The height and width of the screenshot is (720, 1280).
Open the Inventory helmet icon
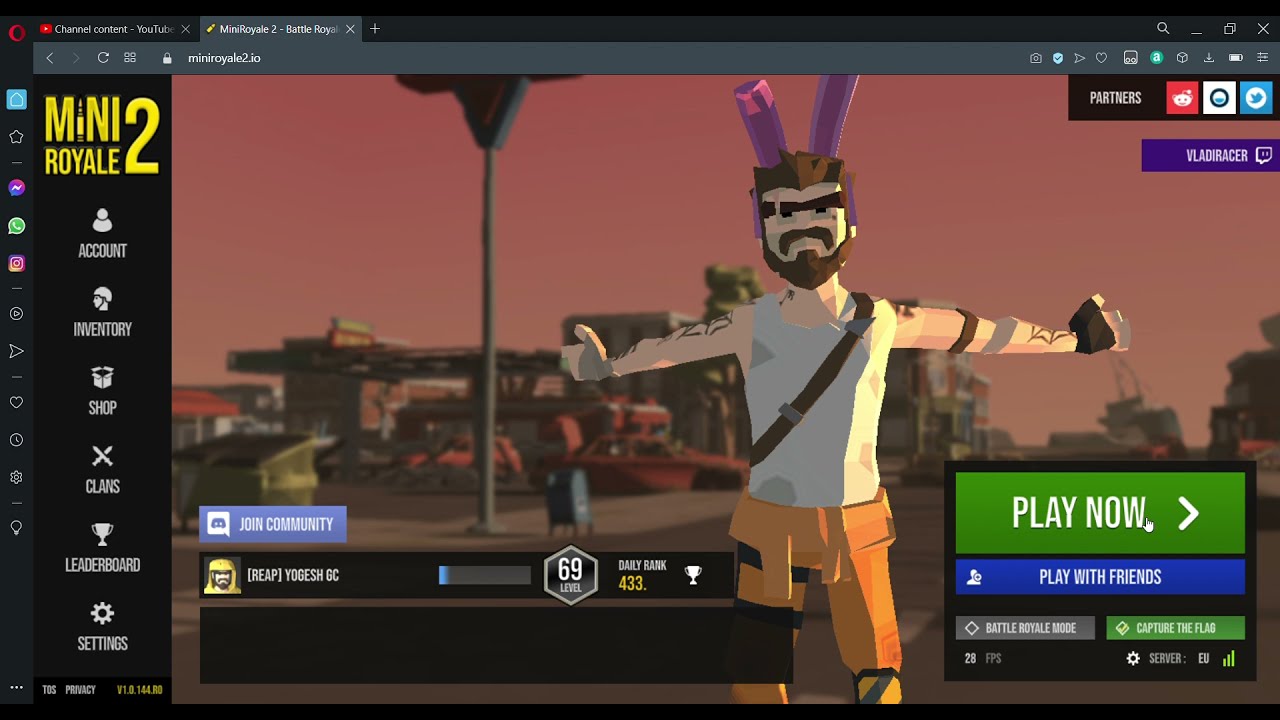[102, 299]
